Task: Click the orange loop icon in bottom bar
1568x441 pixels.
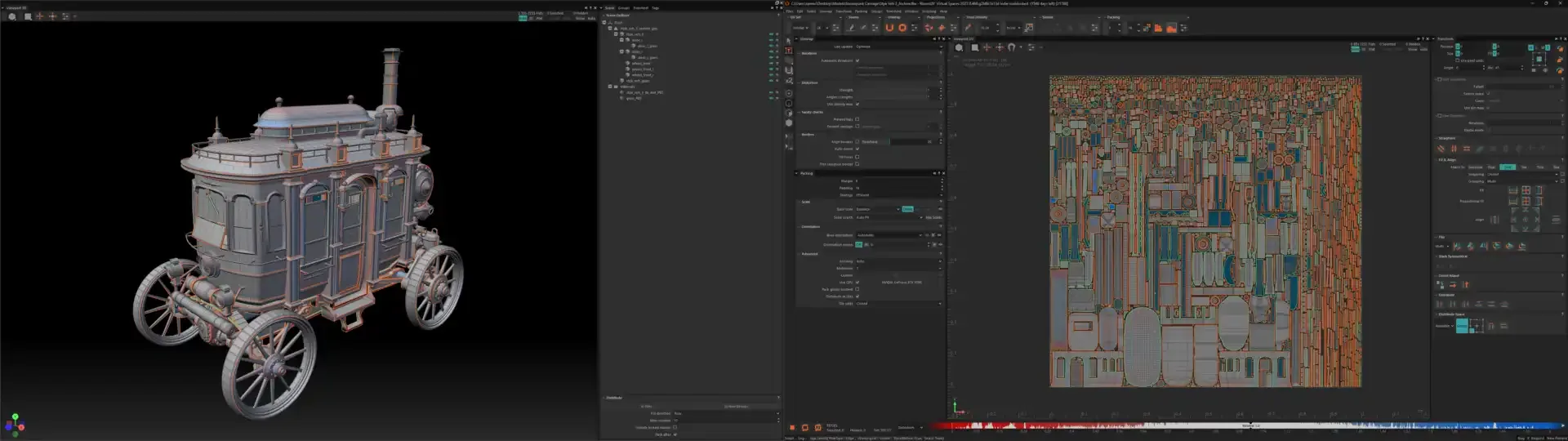Action: pos(805,427)
